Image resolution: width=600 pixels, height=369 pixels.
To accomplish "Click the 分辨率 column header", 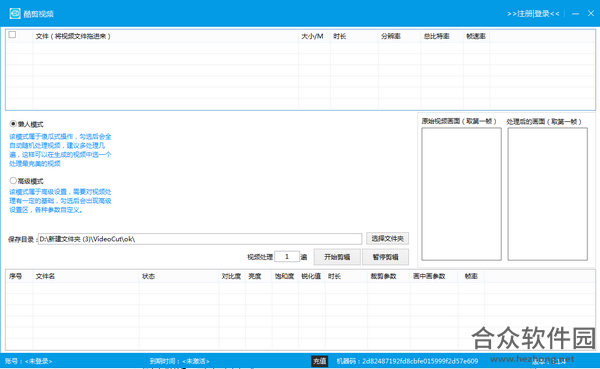I will [x=399, y=36].
